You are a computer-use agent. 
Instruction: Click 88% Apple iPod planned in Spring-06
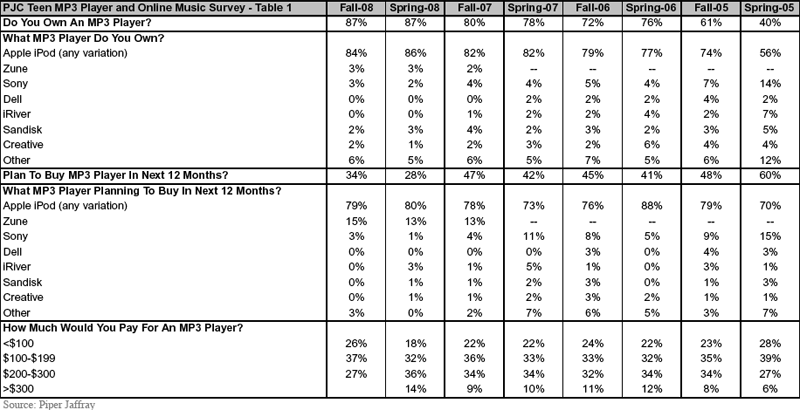(651, 206)
